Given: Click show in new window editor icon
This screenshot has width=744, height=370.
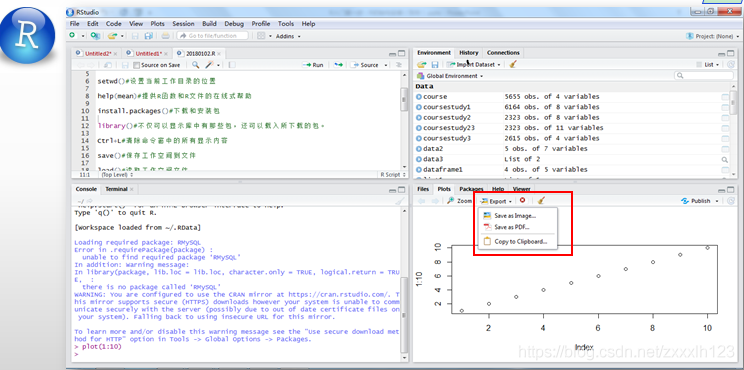Looking at the screenshot, I should coord(108,65).
